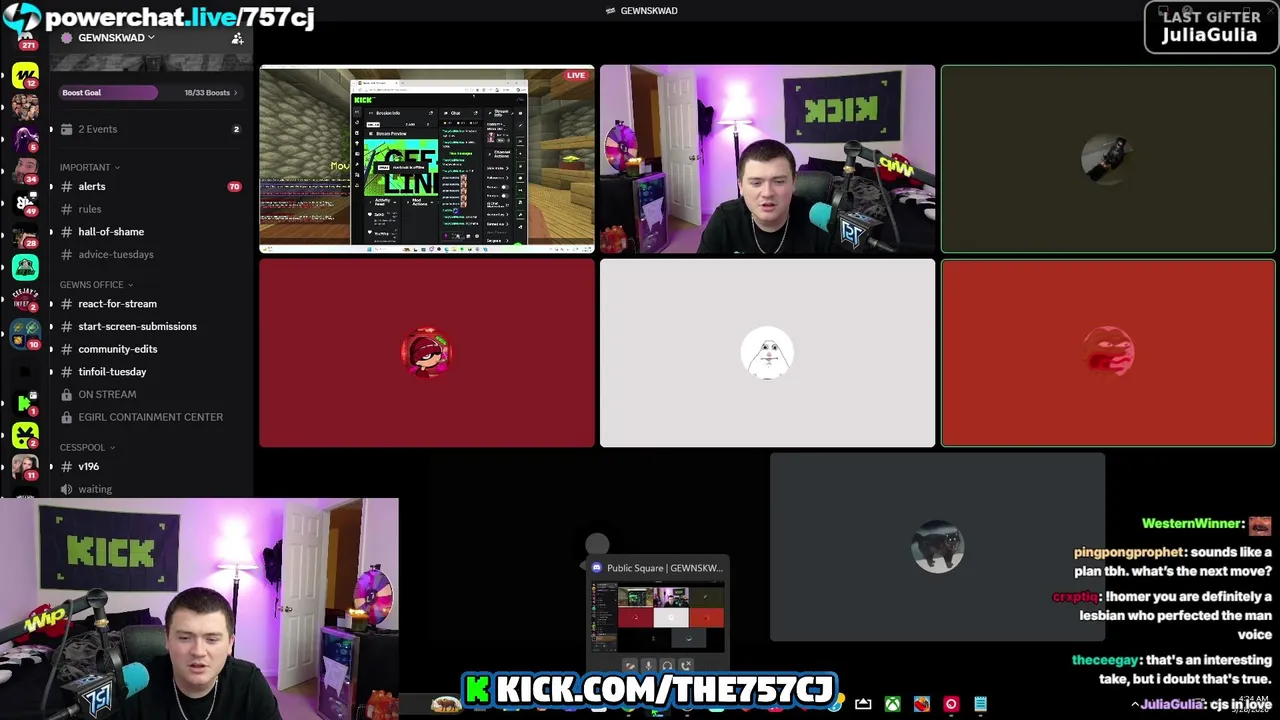Click the bison icon on the taskbar
This screenshot has height=720, width=1280.
pos(445,705)
